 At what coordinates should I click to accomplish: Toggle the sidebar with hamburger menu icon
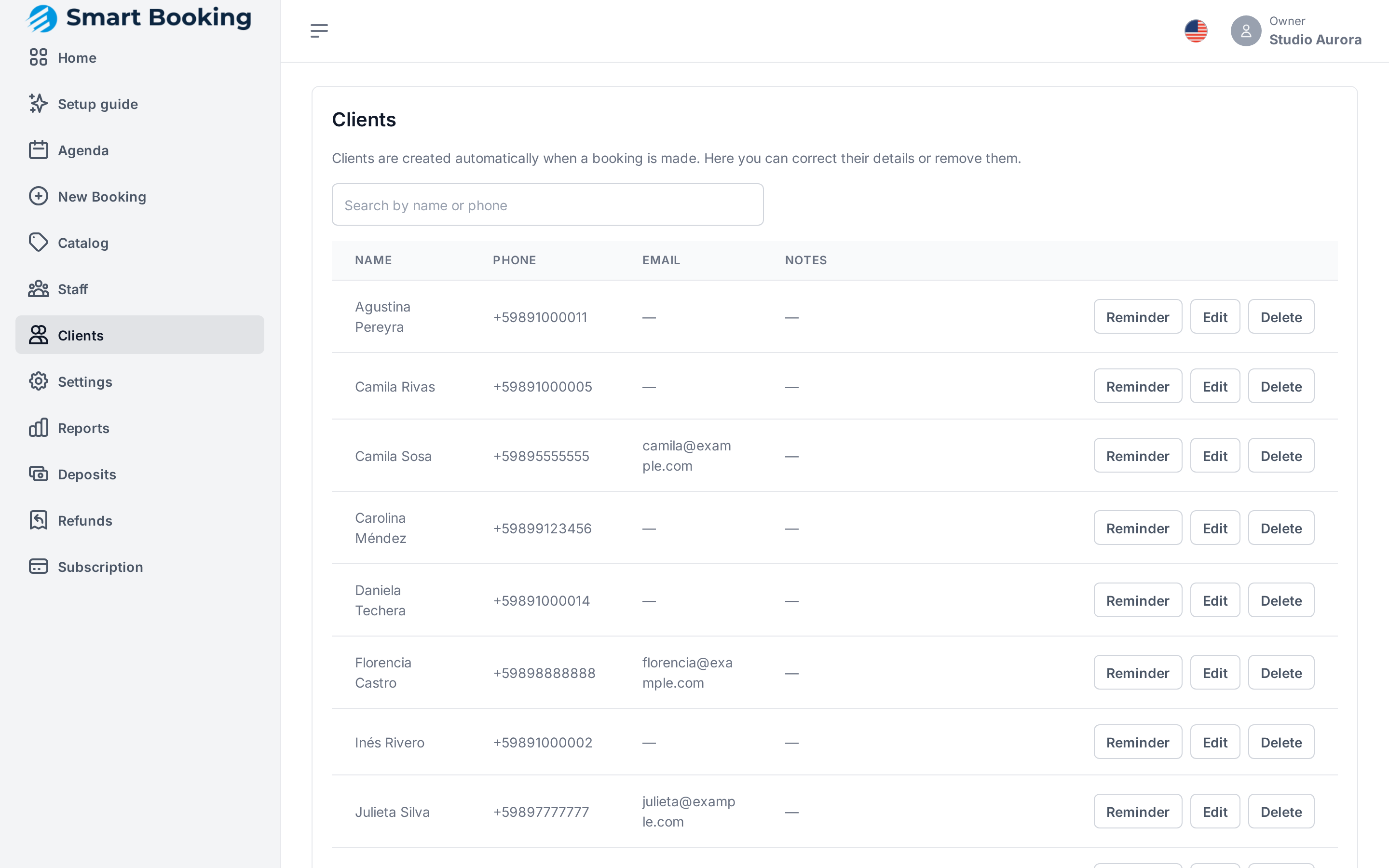click(x=319, y=30)
